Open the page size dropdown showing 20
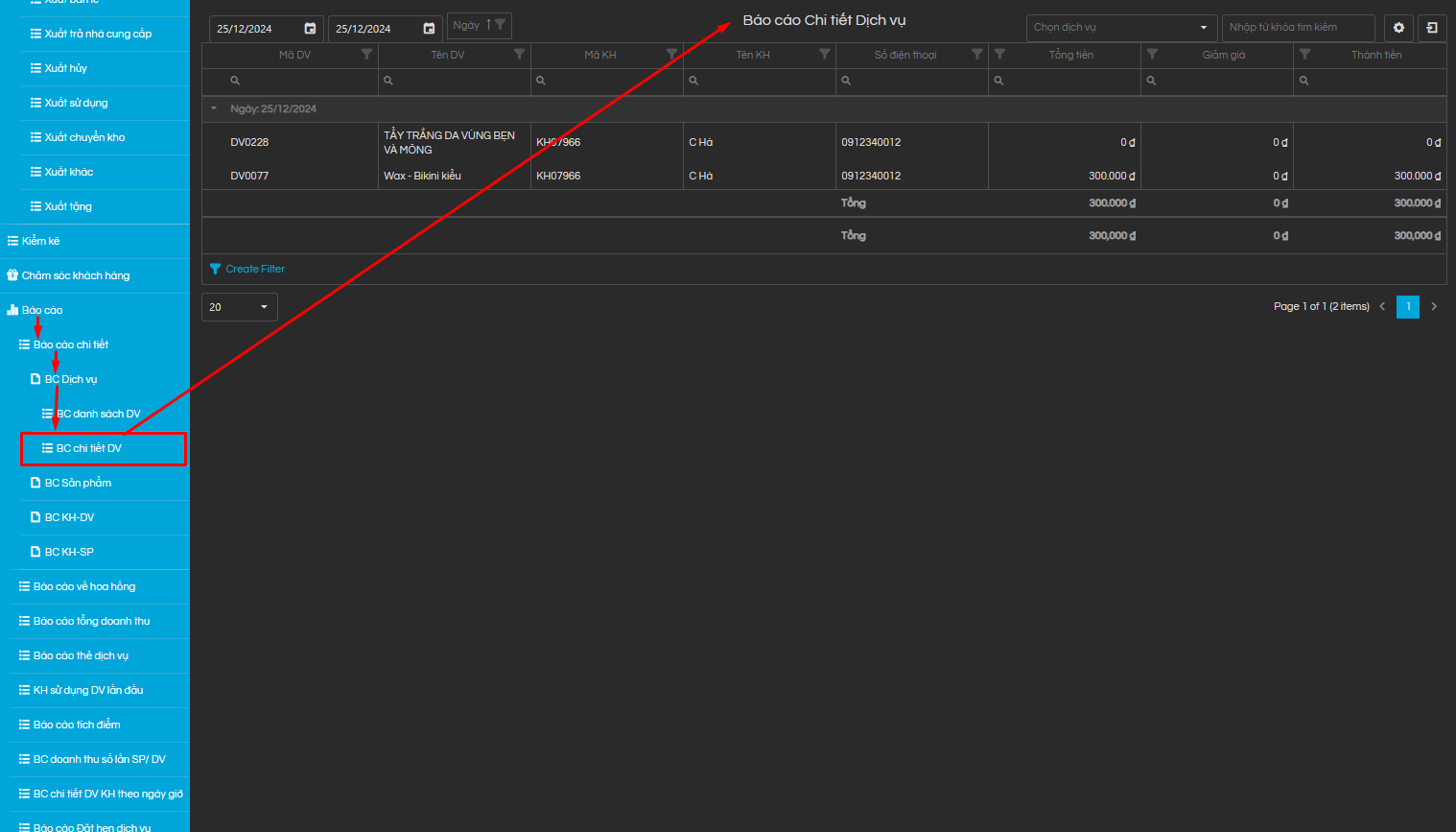Viewport: 1456px width, 832px height. pyautogui.click(x=239, y=307)
